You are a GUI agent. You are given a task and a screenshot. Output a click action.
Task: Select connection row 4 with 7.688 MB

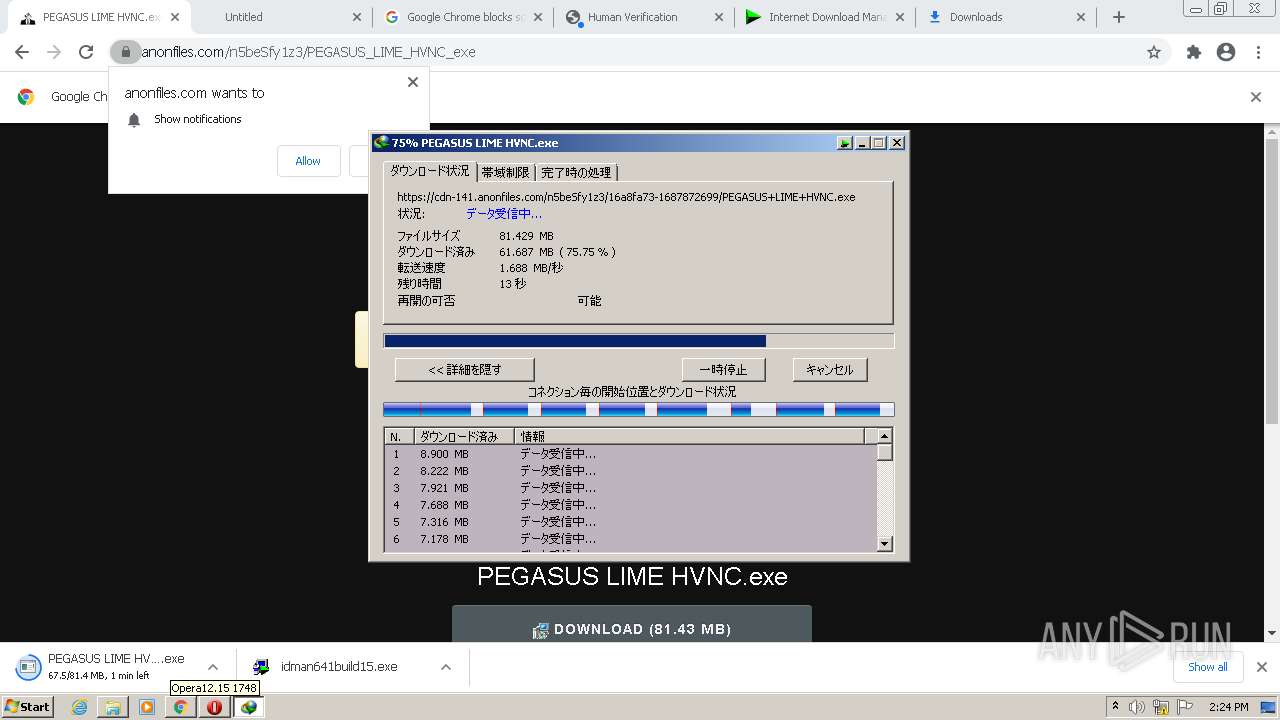click(631, 505)
